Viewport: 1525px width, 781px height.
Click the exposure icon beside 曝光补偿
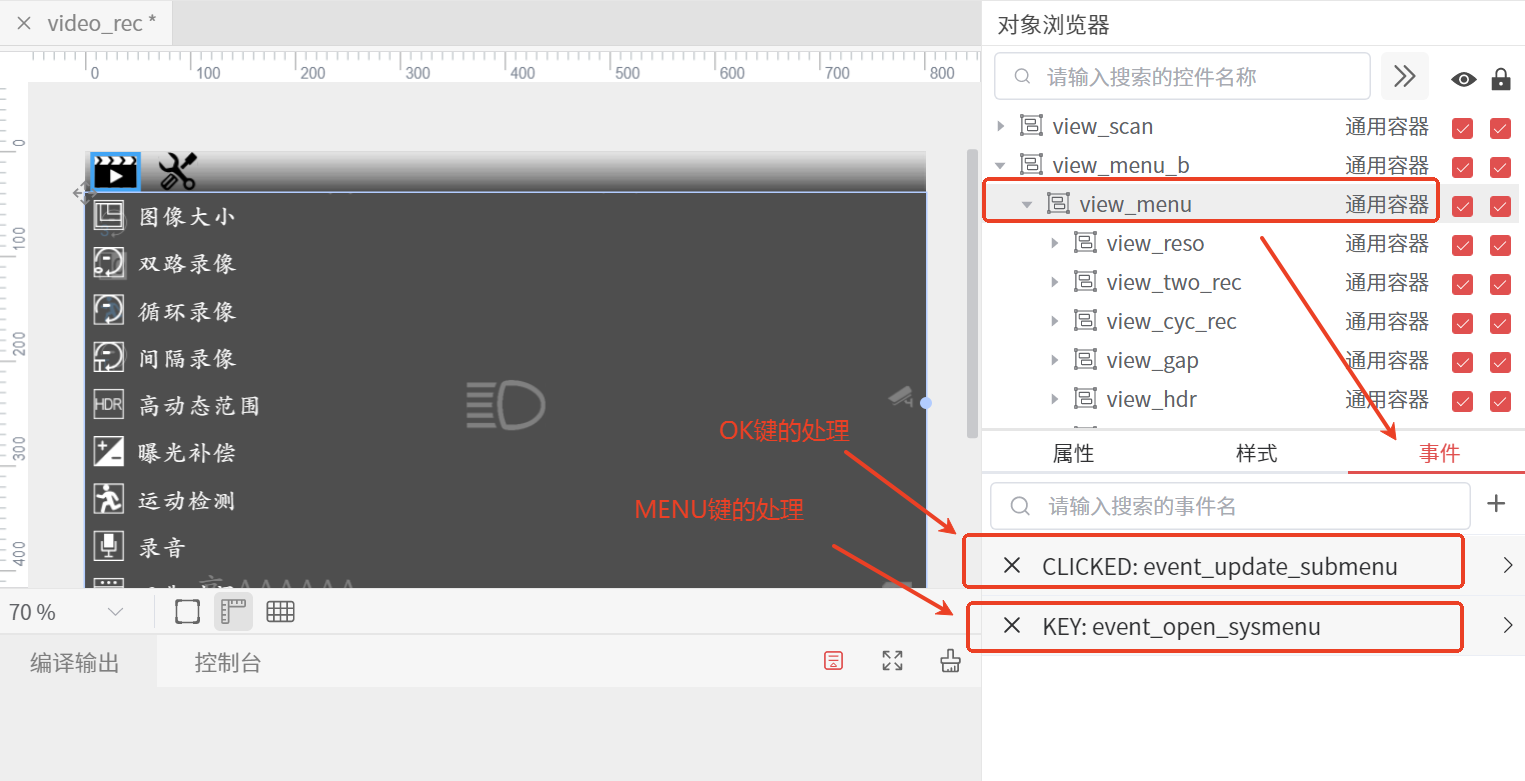click(x=108, y=452)
